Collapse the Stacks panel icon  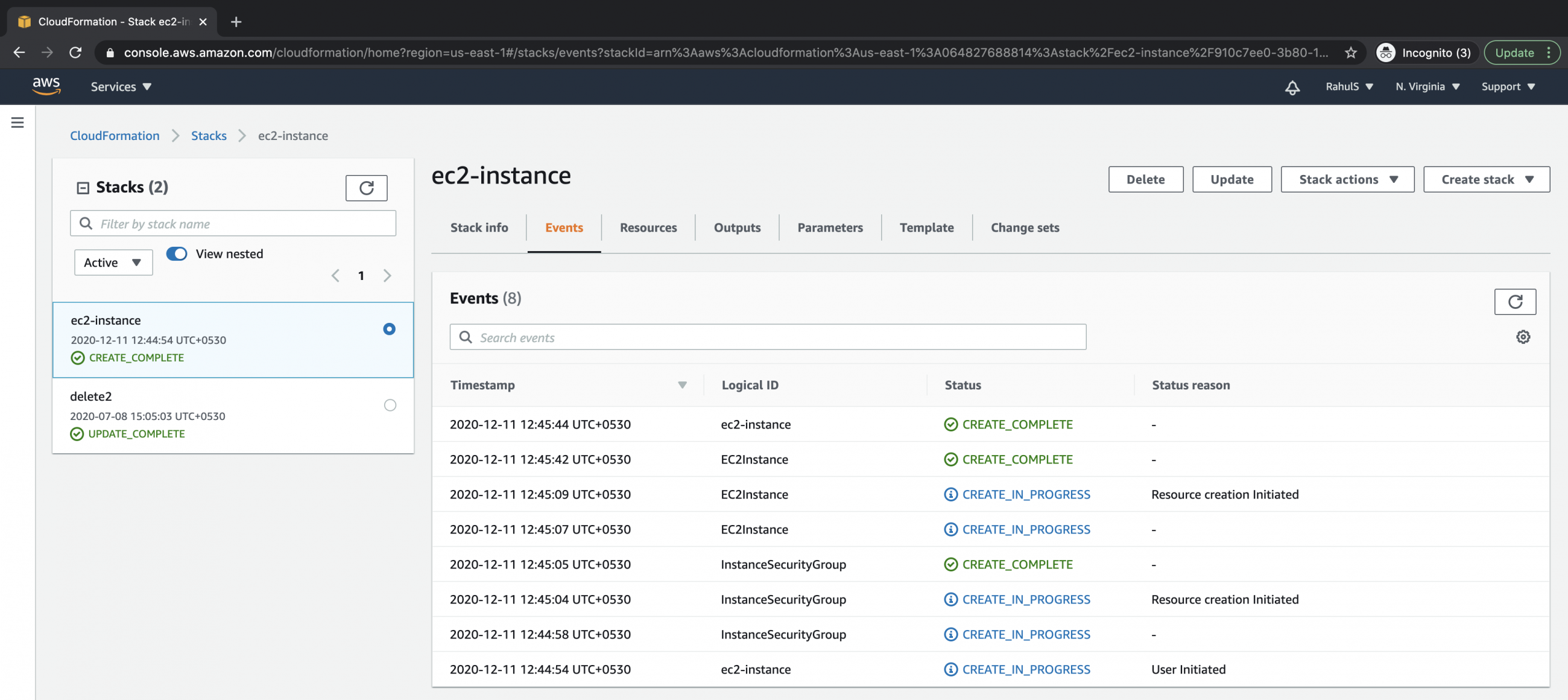(x=83, y=188)
